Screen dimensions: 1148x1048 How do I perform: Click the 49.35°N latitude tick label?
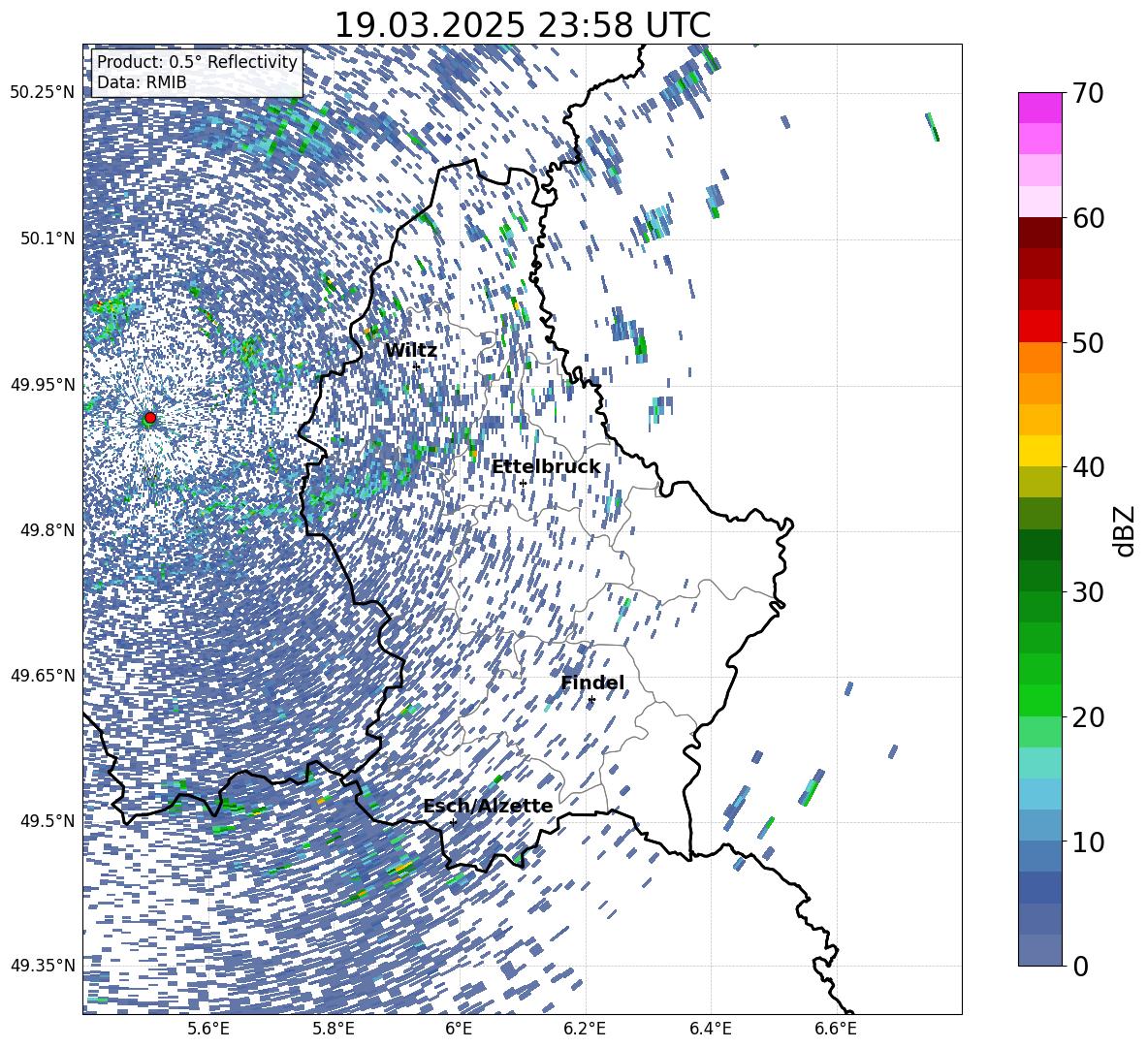click(43, 966)
